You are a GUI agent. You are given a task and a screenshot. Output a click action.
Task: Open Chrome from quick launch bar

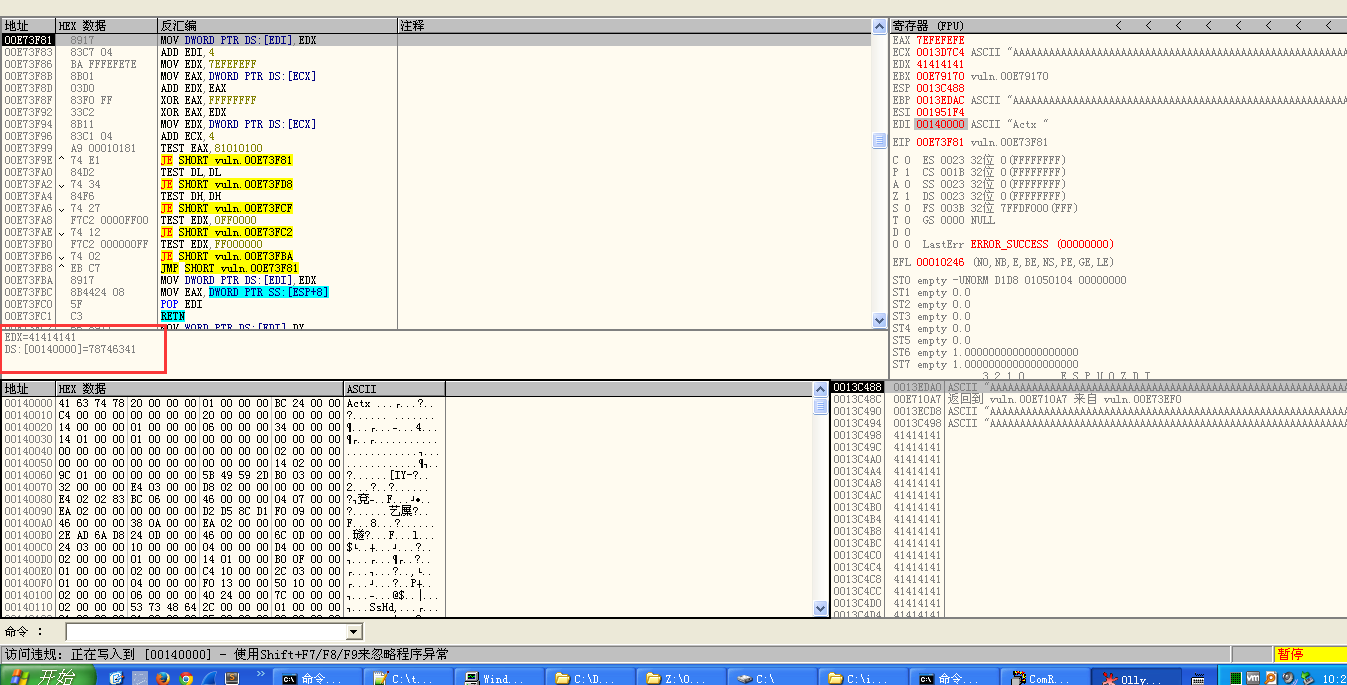tap(186, 676)
